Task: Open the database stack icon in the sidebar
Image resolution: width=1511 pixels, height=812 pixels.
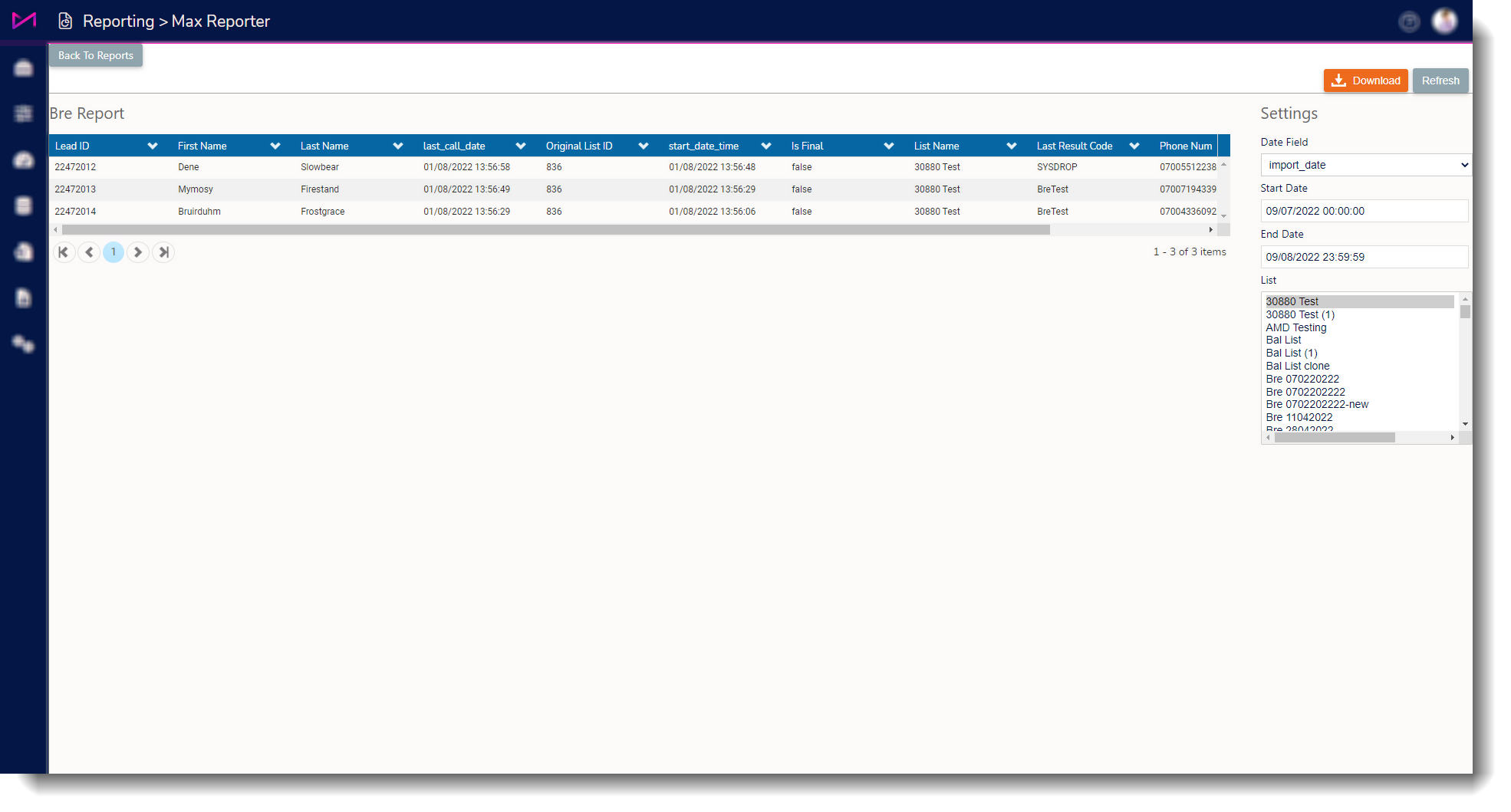Action: (24, 205)
